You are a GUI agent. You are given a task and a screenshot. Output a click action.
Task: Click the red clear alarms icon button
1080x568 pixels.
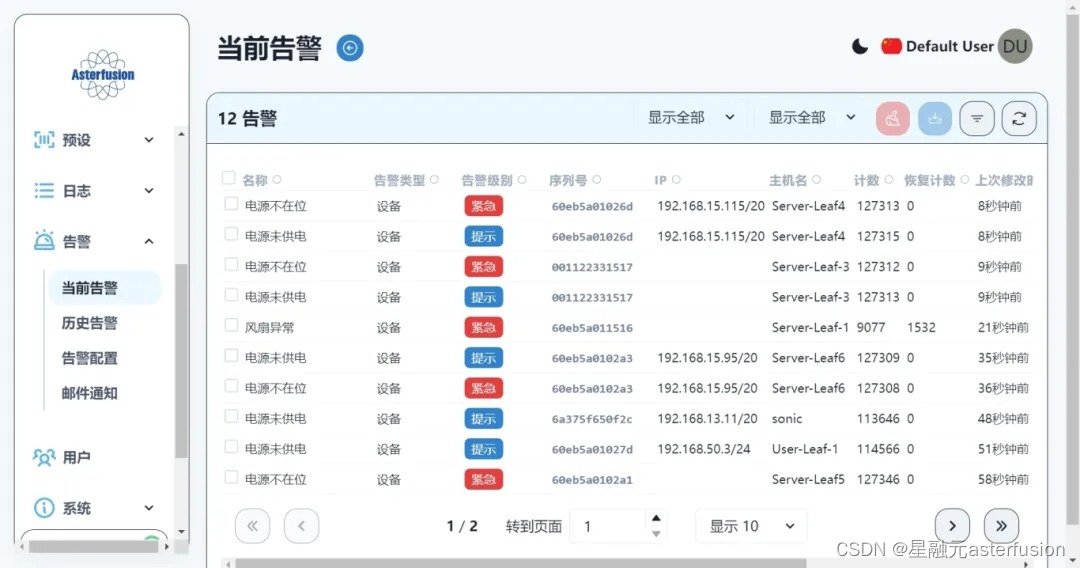(893, 118)
